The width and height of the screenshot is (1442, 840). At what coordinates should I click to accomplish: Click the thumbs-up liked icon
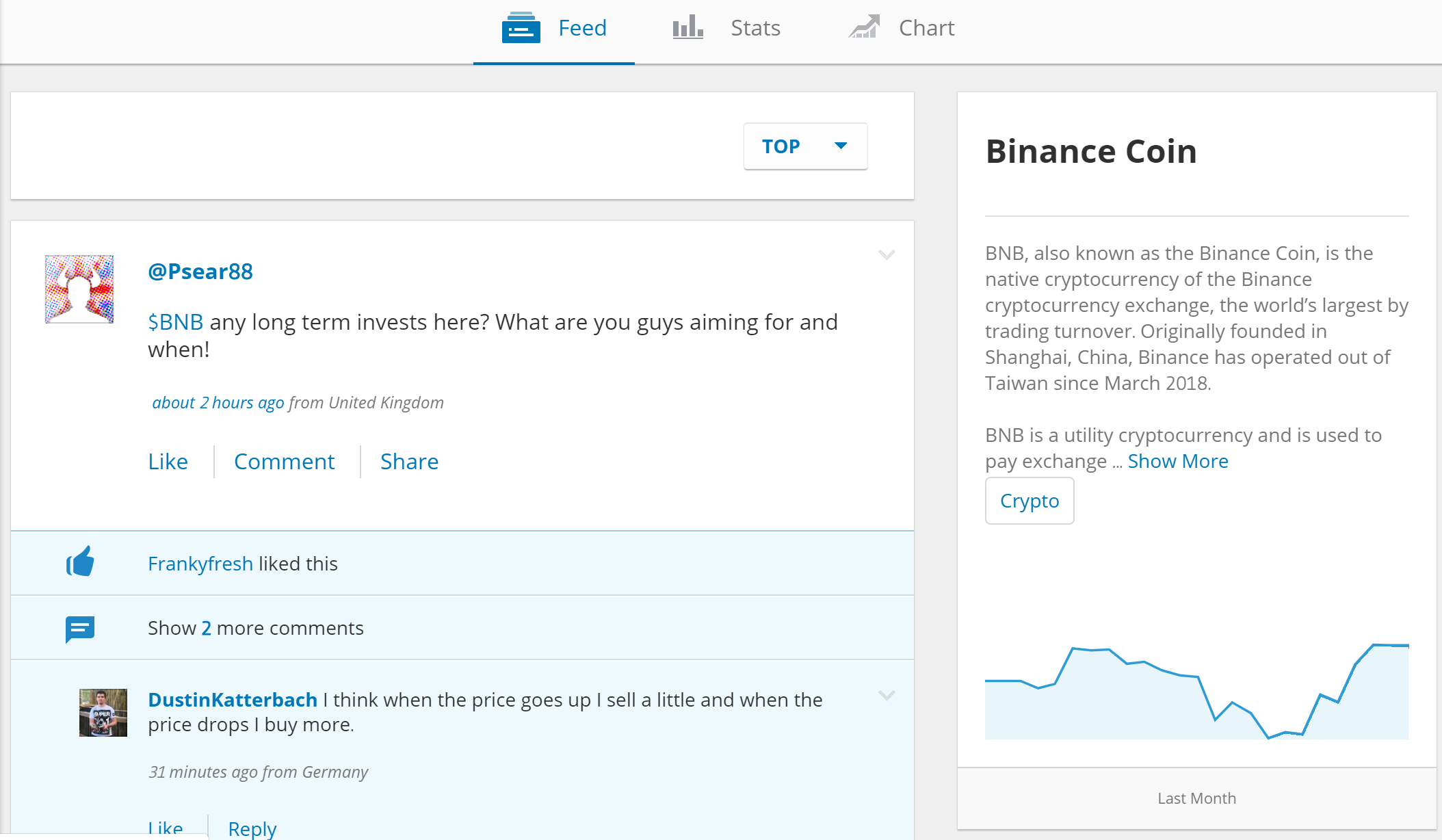[80, 562]
